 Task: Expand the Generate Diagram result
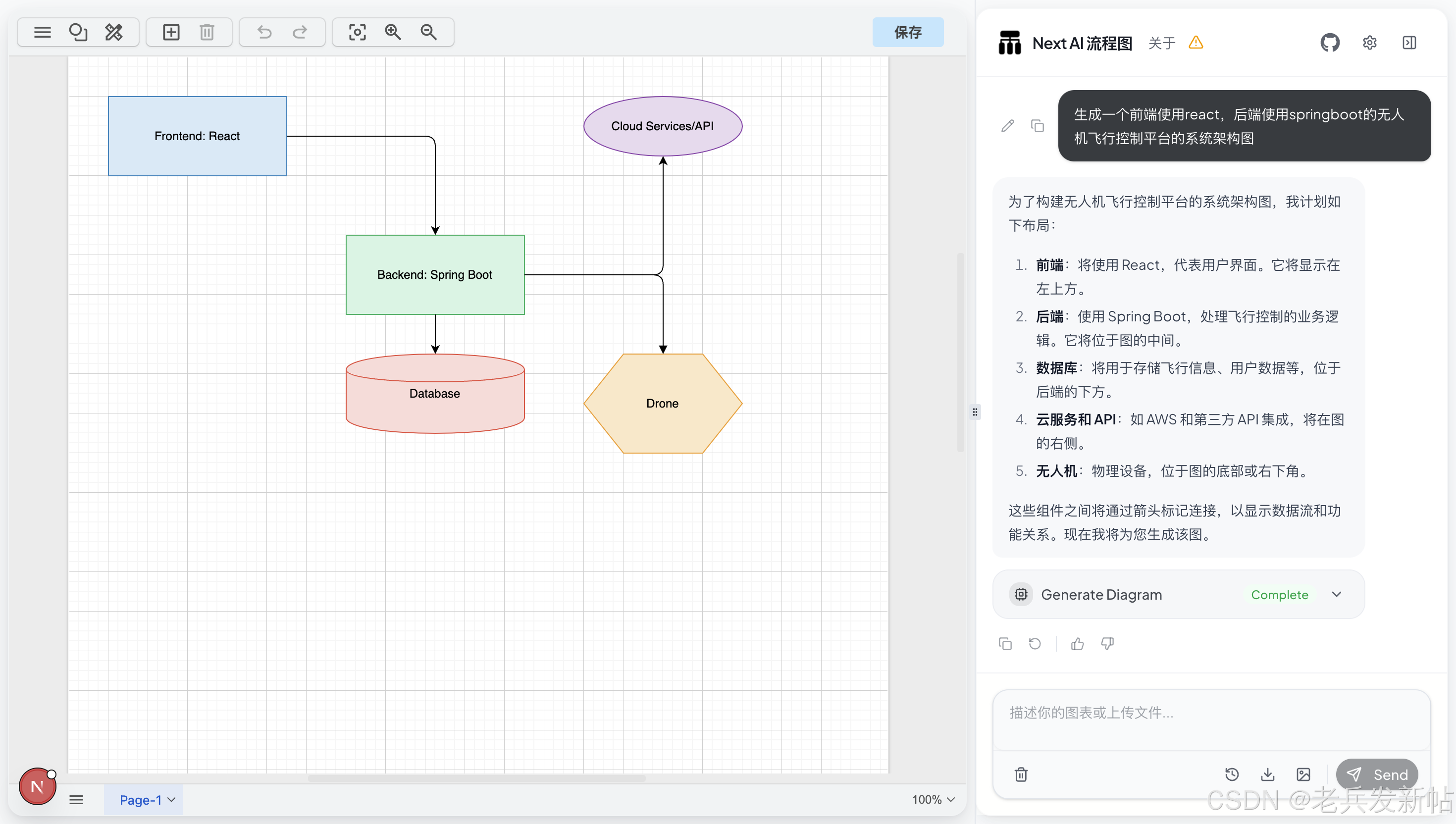[1337, 594]
